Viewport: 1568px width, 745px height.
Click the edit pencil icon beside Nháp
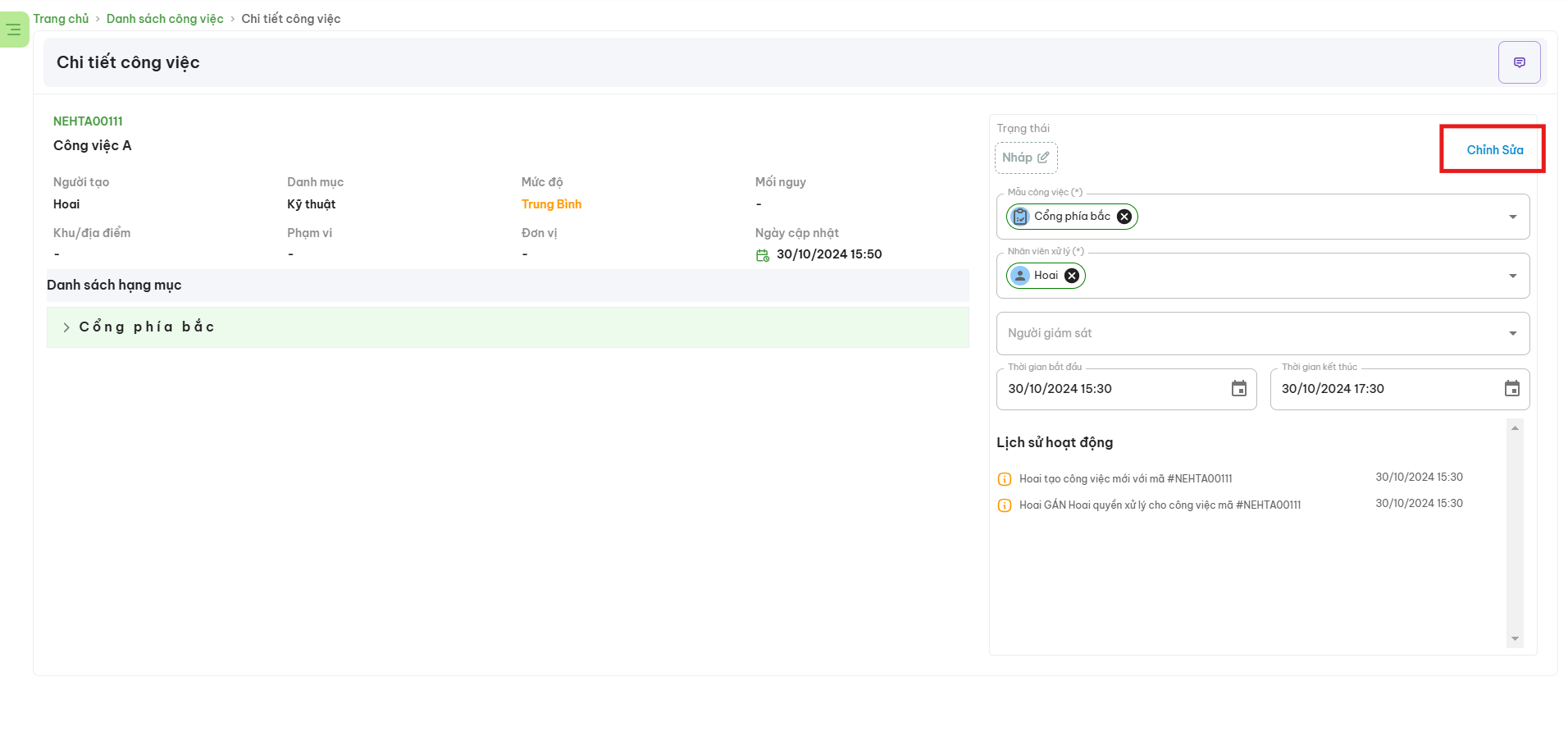click(1043, 158)
